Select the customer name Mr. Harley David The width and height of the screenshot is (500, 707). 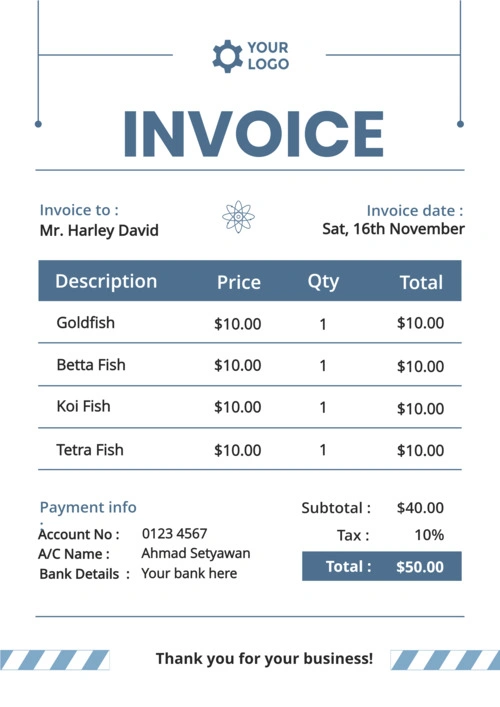pyautogui.click(x=99, y=230)
